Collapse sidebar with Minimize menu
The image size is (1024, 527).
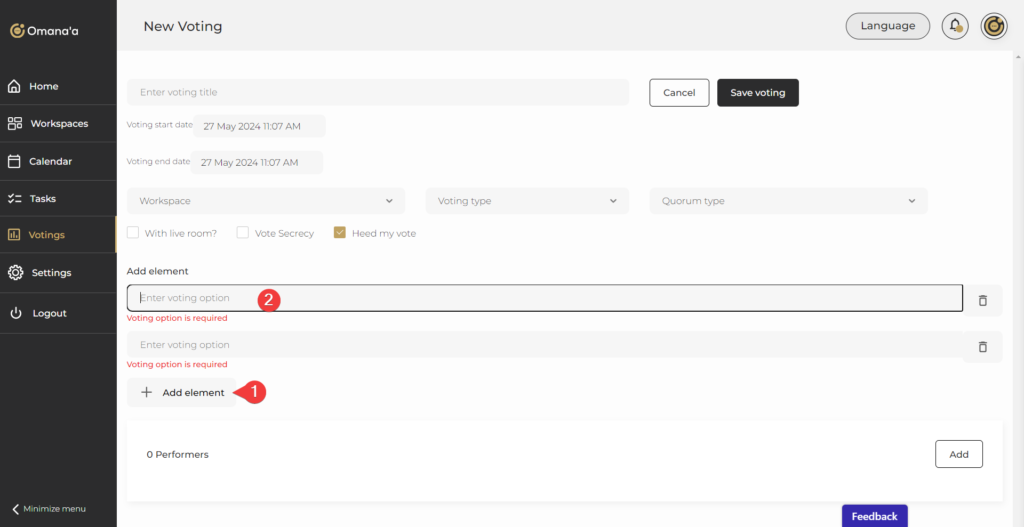49,509
